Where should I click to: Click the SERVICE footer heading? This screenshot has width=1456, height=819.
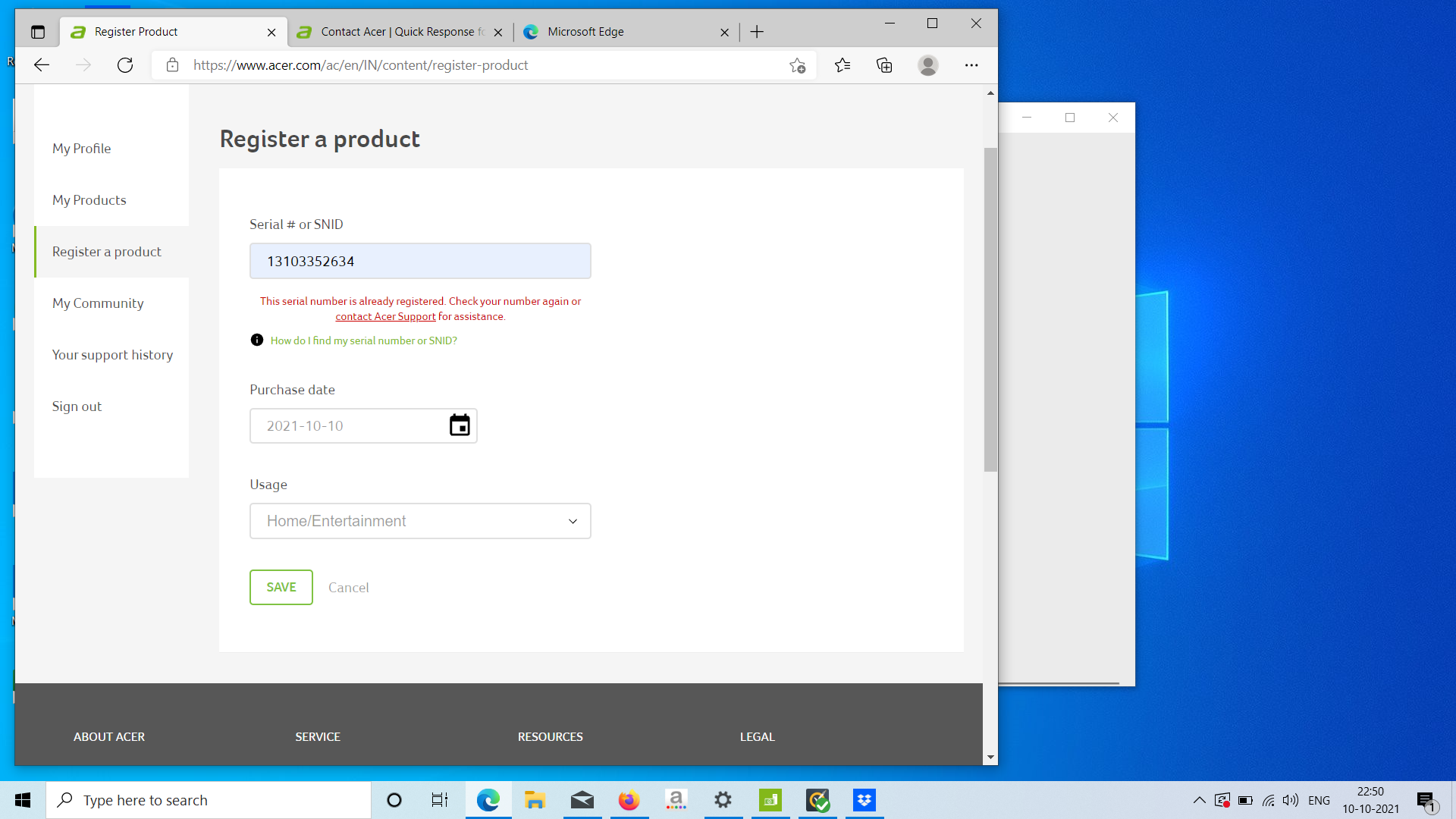coord(318,737)
